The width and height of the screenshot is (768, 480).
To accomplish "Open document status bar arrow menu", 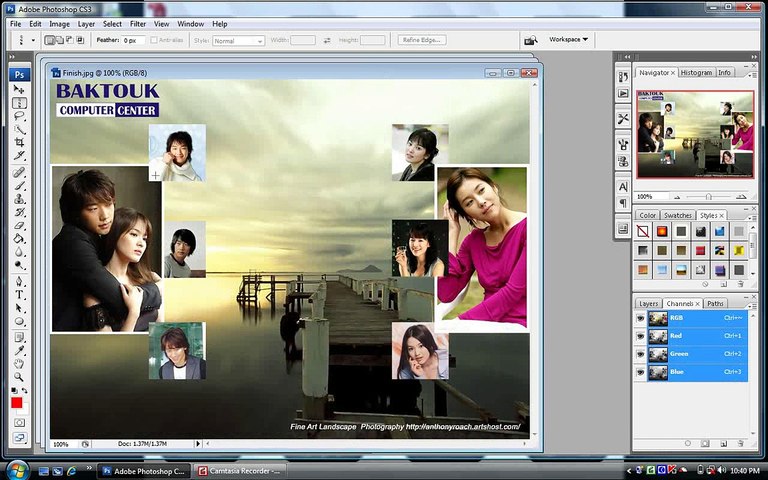I will coord(198,444).
